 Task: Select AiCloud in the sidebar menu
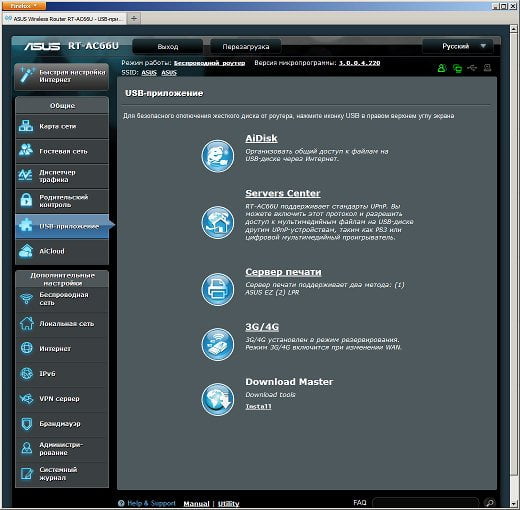tap(62, 251)
